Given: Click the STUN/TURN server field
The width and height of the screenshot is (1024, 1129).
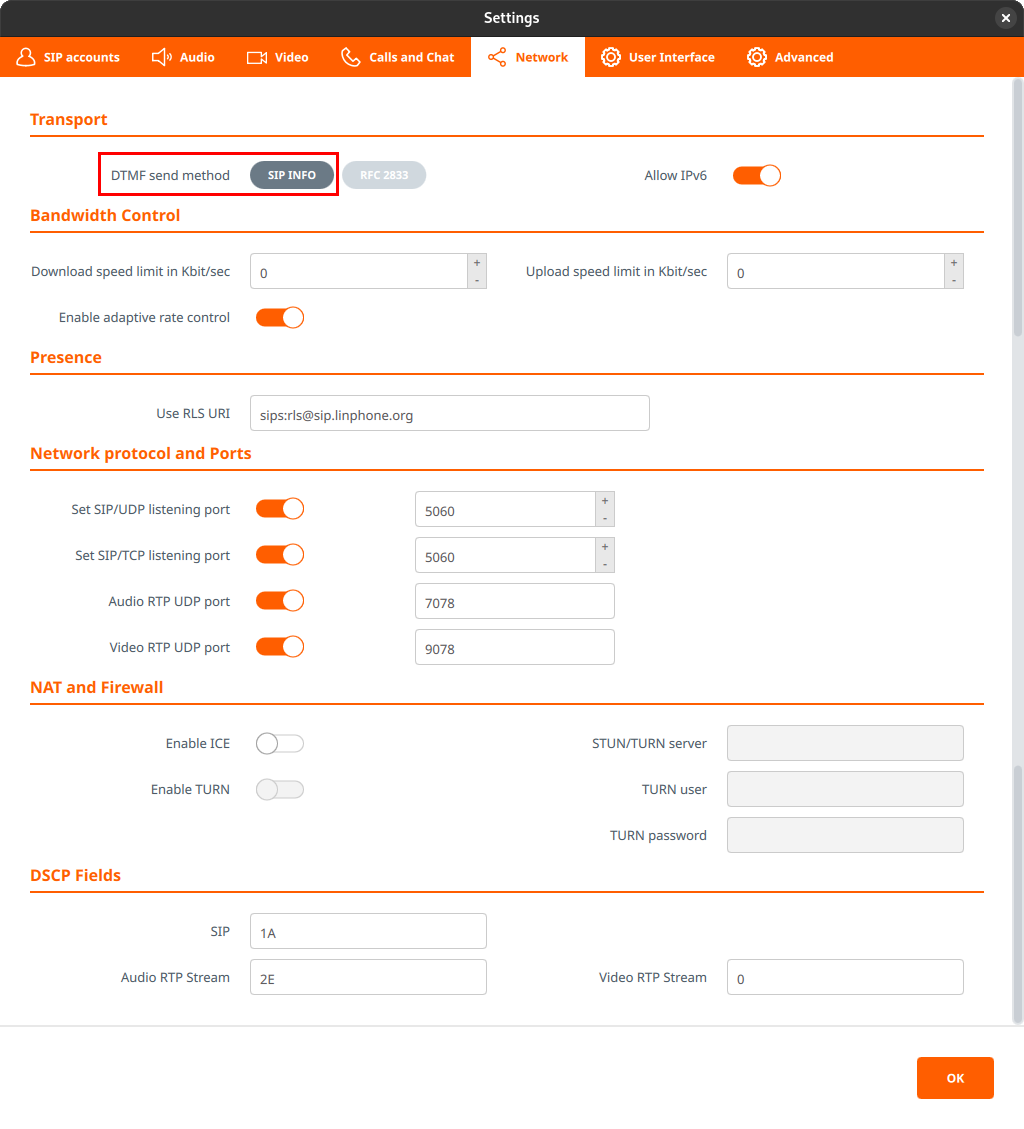Looking at the screenshot, I should (845, 743).
